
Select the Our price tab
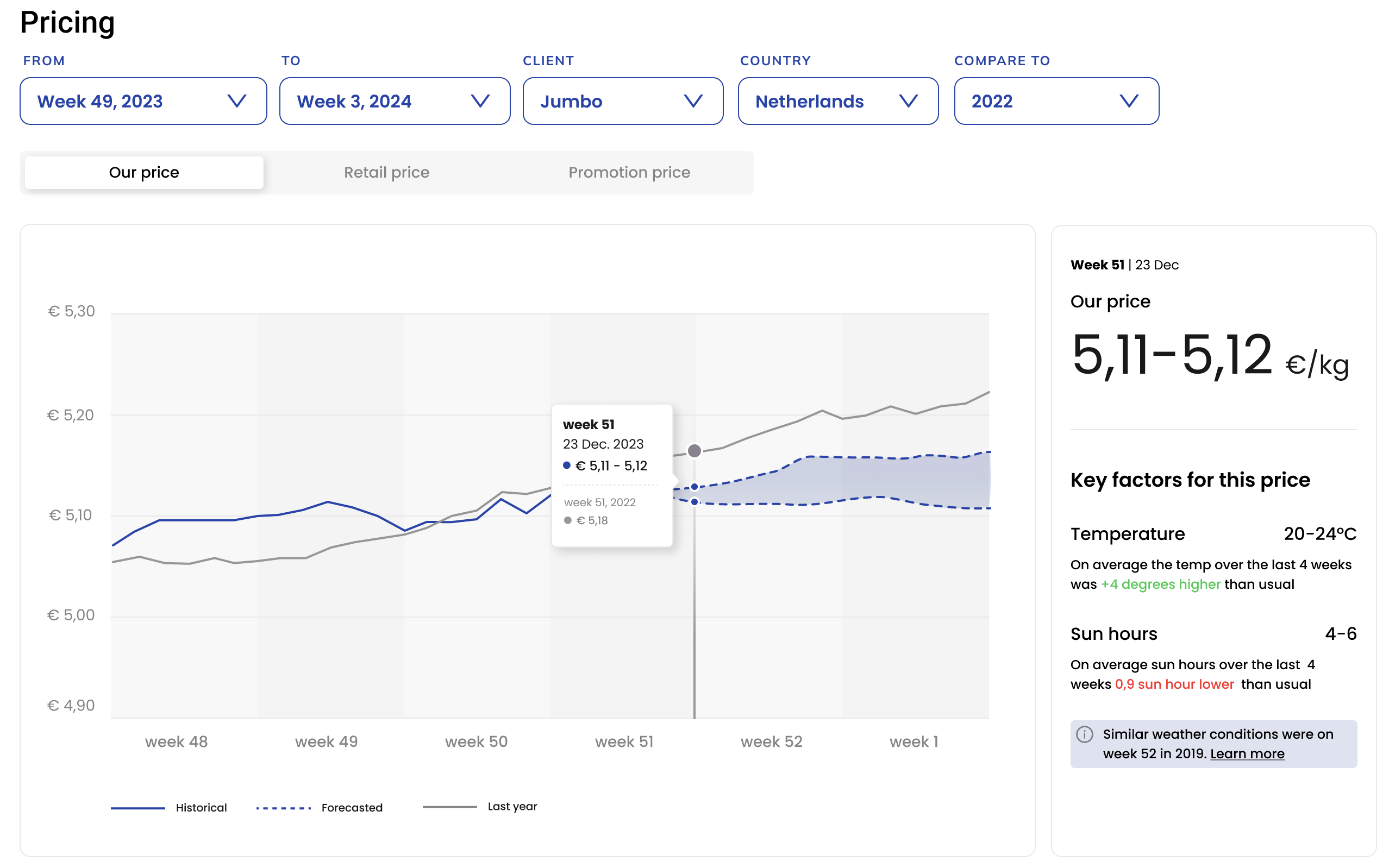[x=144, y=172]
